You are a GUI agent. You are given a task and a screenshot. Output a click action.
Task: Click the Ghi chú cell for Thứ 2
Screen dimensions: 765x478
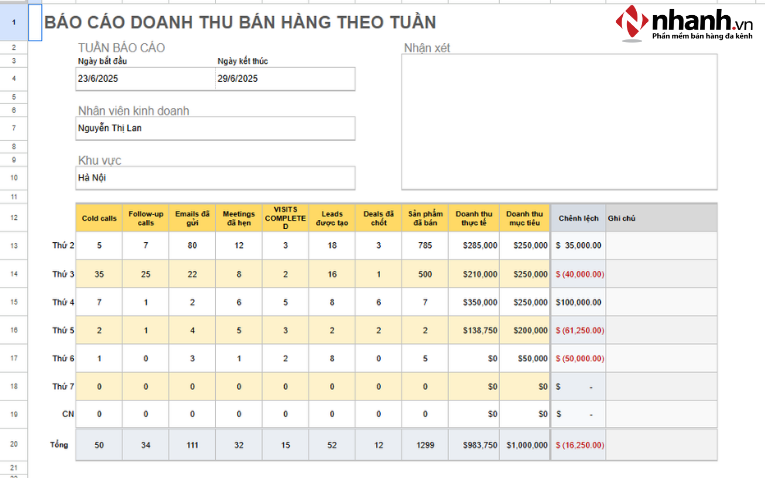(661, 245)
